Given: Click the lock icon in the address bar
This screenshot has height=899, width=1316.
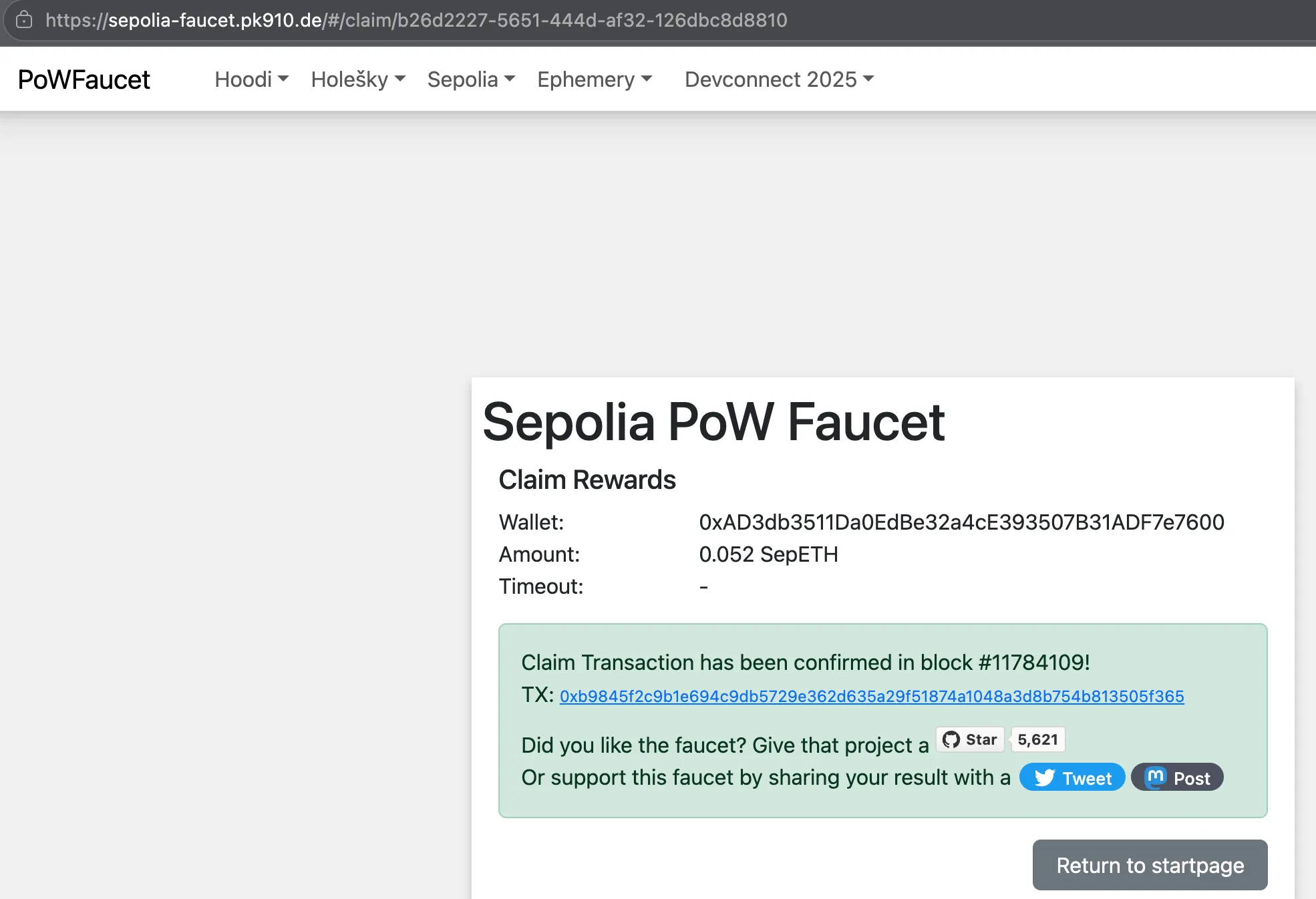Looking at the screenshot, I should tap(24, 20).
